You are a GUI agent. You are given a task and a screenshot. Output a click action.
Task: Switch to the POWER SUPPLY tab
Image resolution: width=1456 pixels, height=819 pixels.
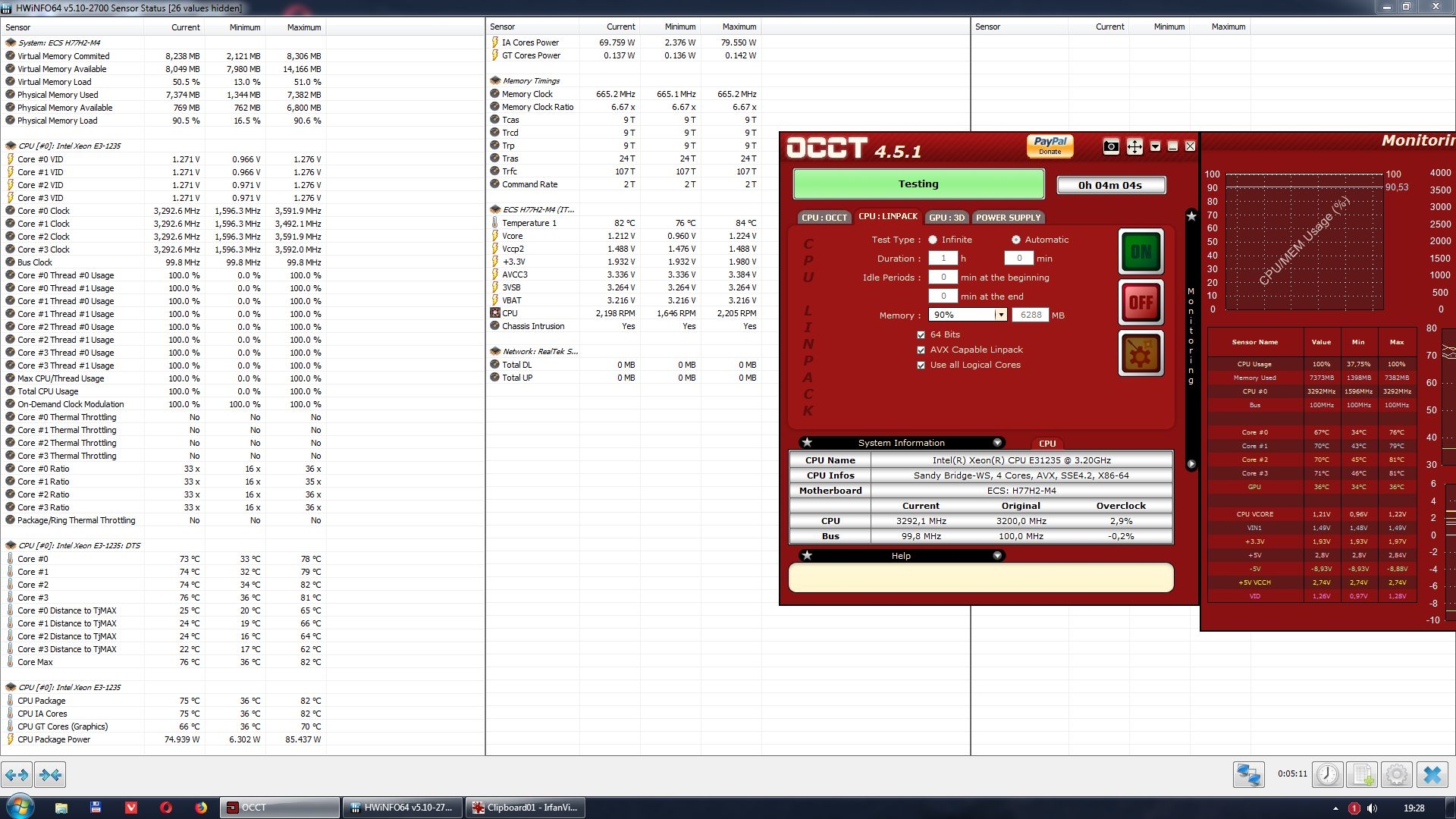[x=1008, y=218]
